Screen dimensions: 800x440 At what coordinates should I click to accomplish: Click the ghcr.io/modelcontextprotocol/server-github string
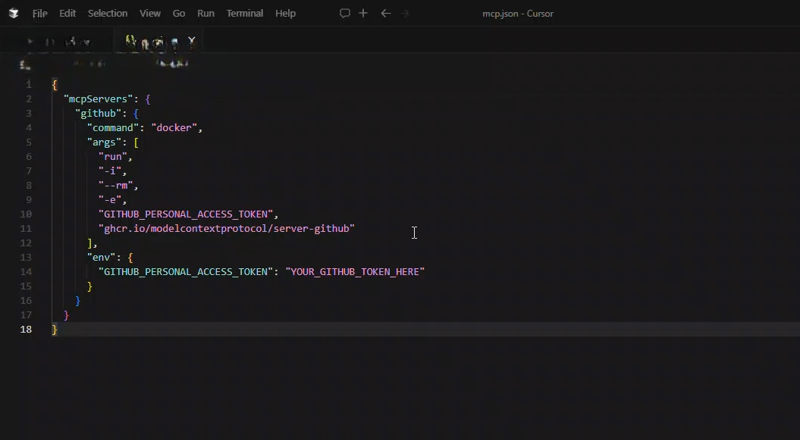click(x=226, y=229)
